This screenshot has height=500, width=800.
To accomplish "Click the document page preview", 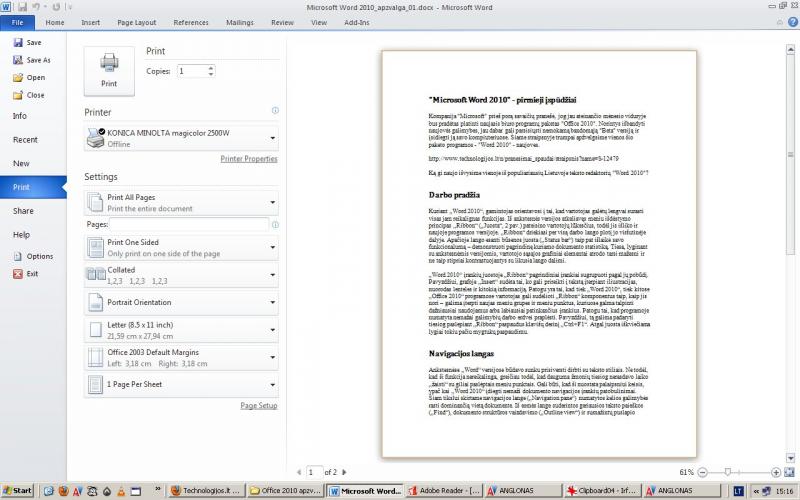I will click(x=539, y=254).
